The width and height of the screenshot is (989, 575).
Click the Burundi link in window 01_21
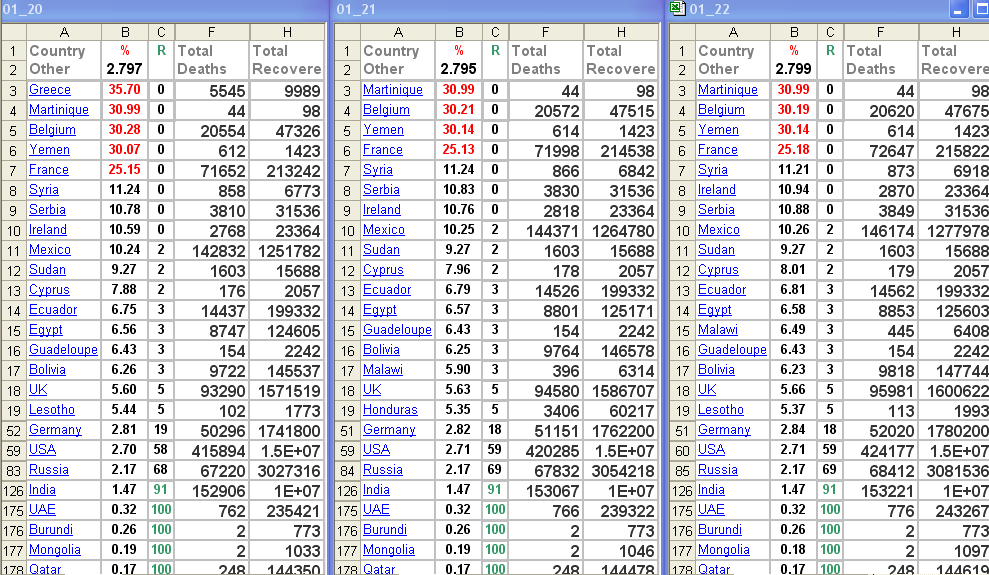385,530
